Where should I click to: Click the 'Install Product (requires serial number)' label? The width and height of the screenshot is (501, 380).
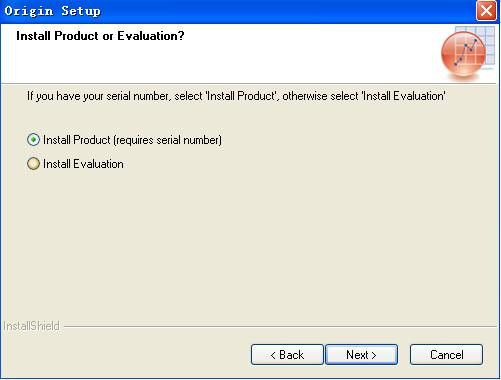[x=132, y=140]
